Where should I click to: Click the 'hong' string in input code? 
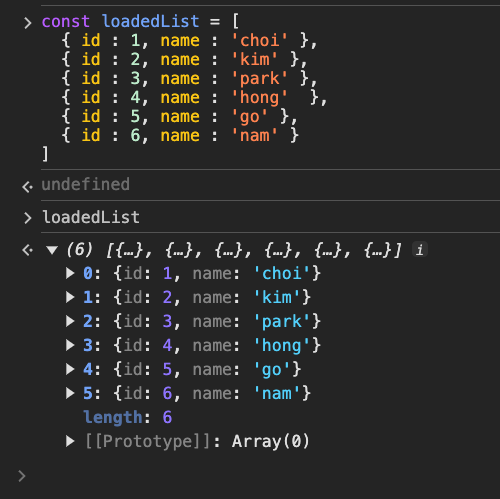(260, 98)
